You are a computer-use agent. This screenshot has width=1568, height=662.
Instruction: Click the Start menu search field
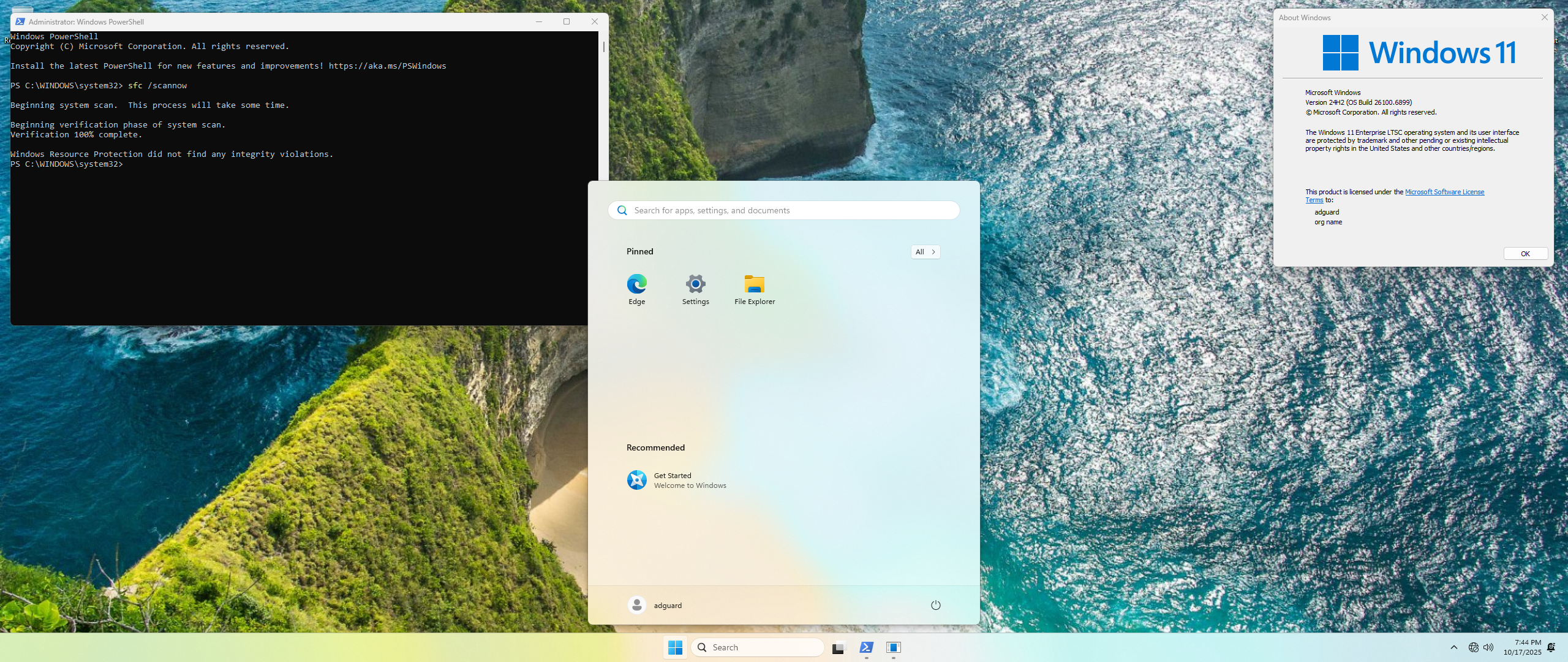[x=784, y=210]
